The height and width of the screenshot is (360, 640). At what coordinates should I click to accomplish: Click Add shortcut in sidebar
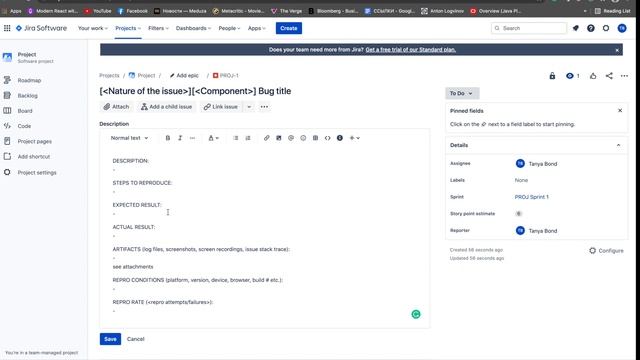pyautogui.click(x=33, y=157)
